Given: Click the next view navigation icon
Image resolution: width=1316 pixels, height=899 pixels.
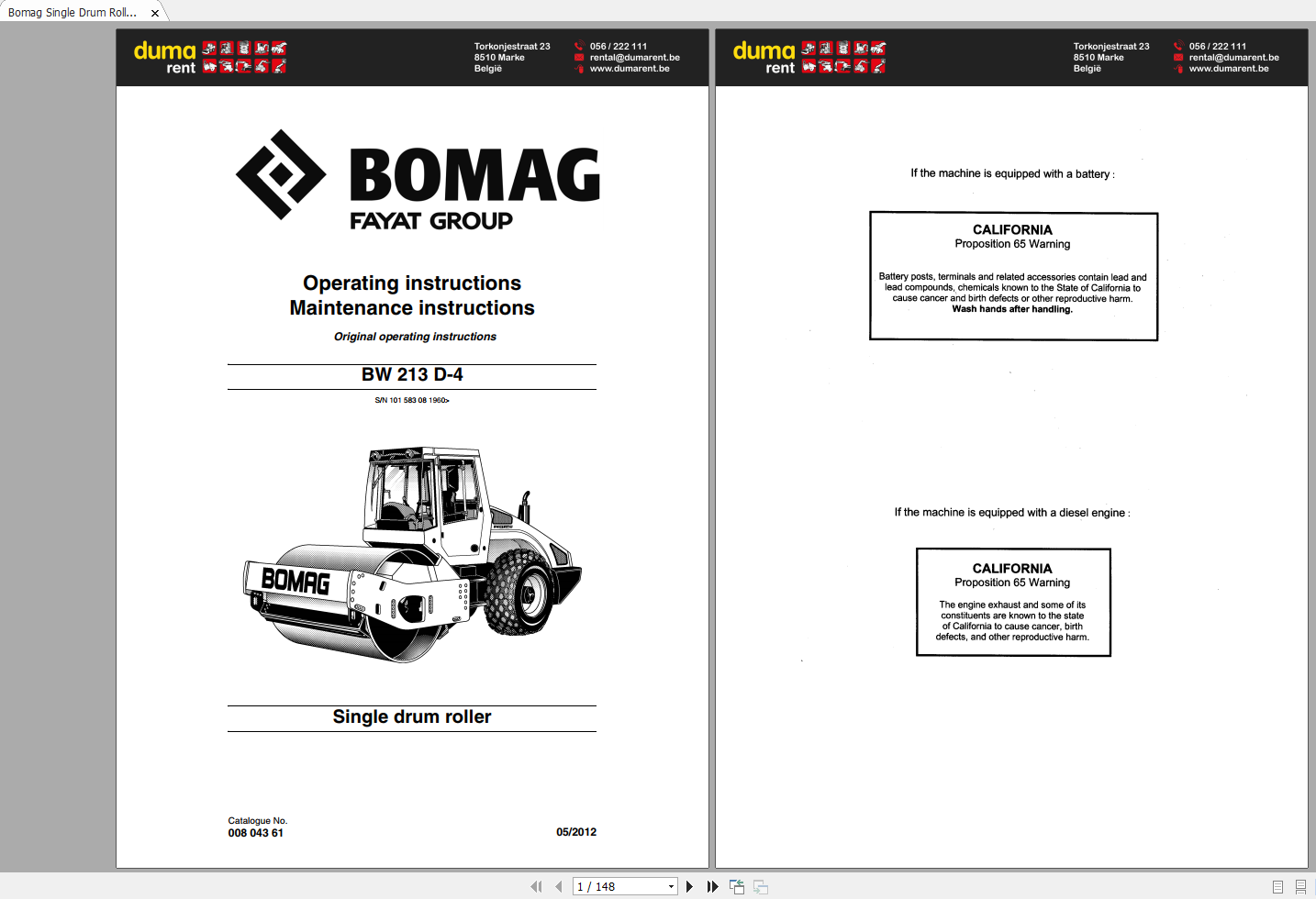Looking at the screenshot, I should [x=761, y=886].
